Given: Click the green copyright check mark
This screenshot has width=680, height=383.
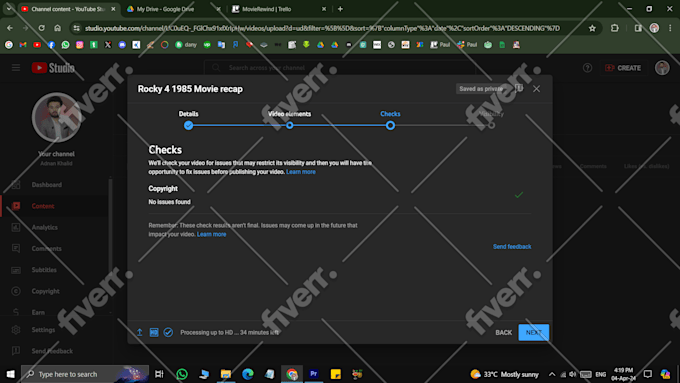Looking at the screenshot, I should coord(519,195).
